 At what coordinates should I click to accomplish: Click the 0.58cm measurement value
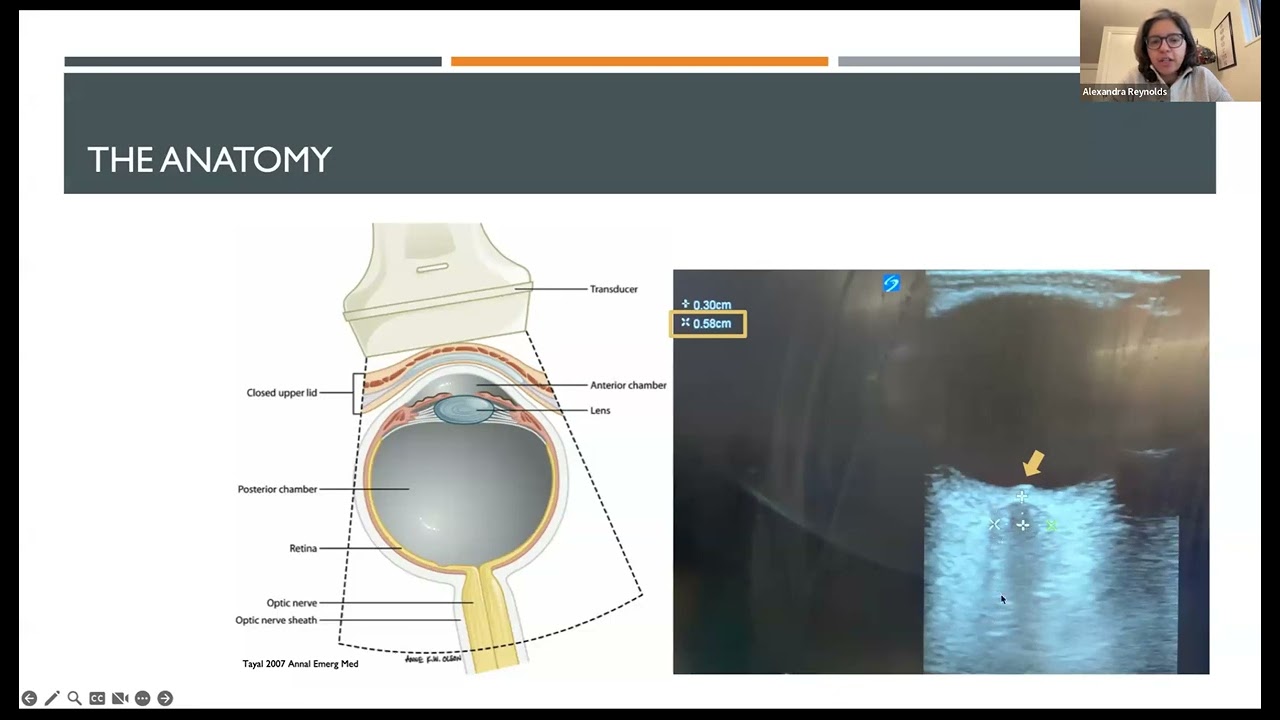(x=712, y=323)
